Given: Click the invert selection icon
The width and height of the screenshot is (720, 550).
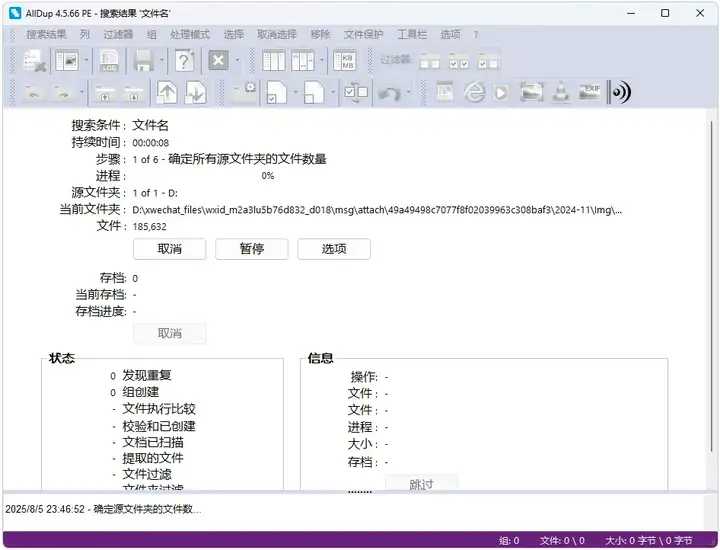Looking at the screenshot, I should [356, 92].
